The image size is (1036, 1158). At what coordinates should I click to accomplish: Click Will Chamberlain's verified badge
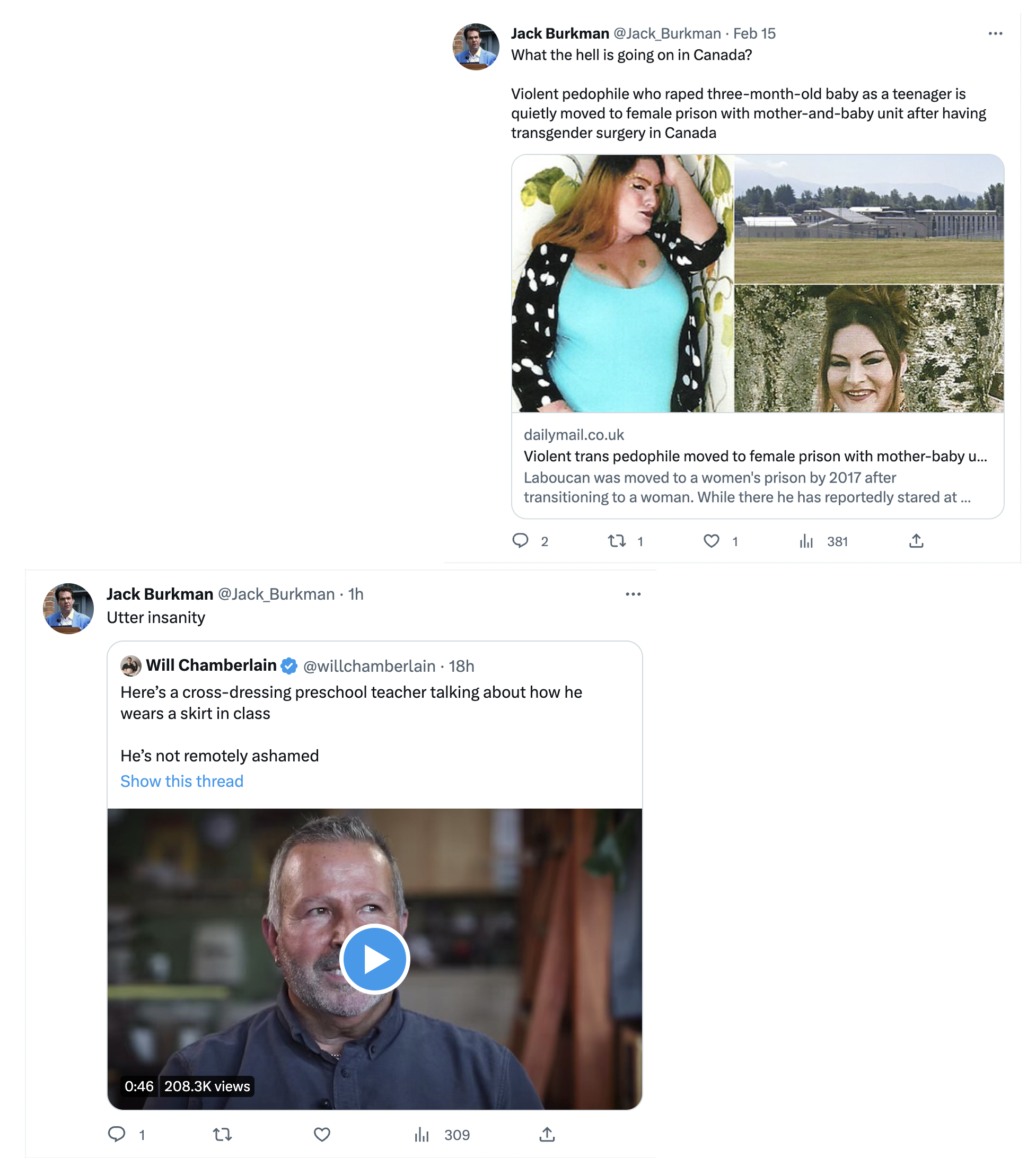[288, 665]
